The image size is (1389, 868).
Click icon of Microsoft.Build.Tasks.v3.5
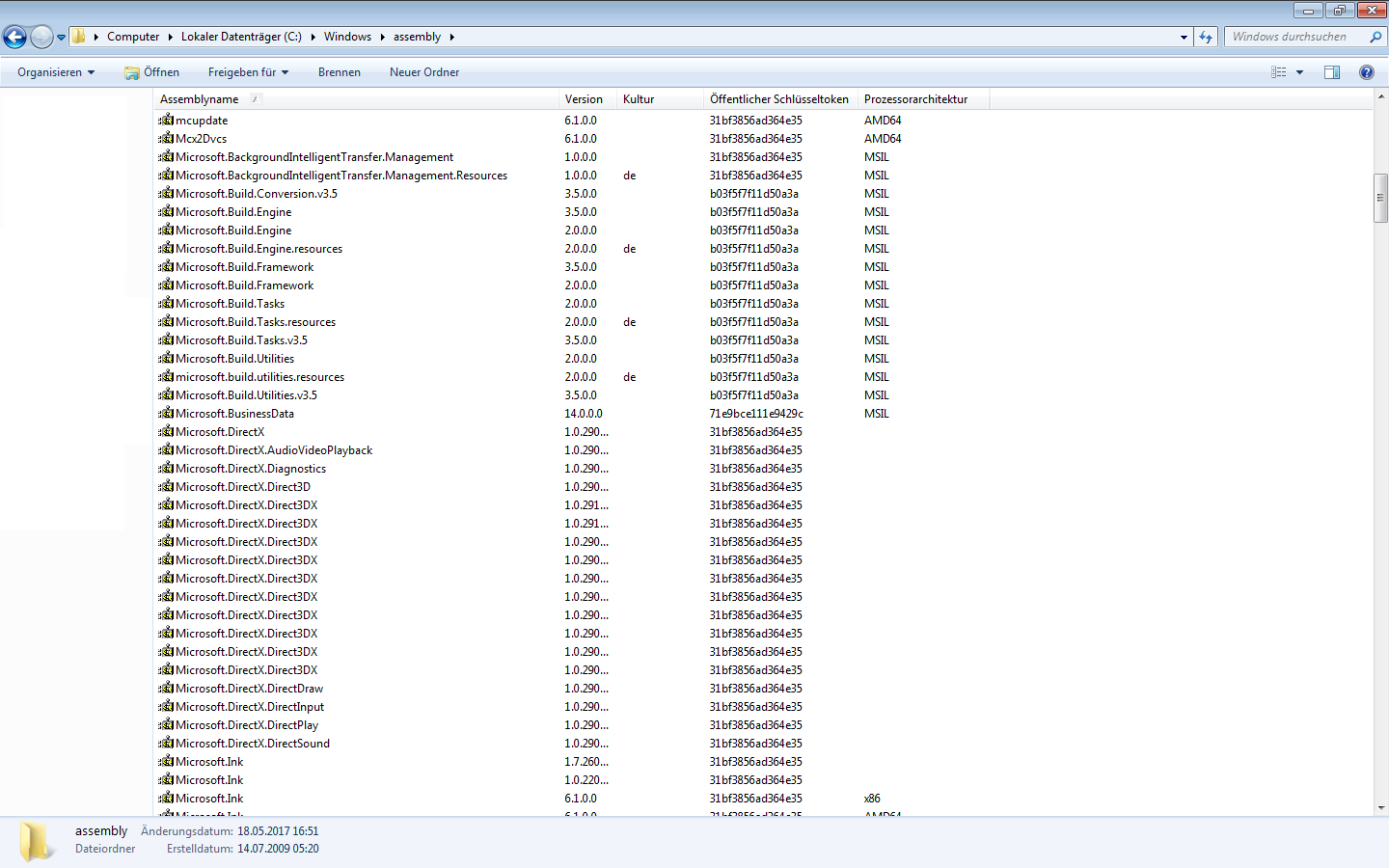pos(166,340)
